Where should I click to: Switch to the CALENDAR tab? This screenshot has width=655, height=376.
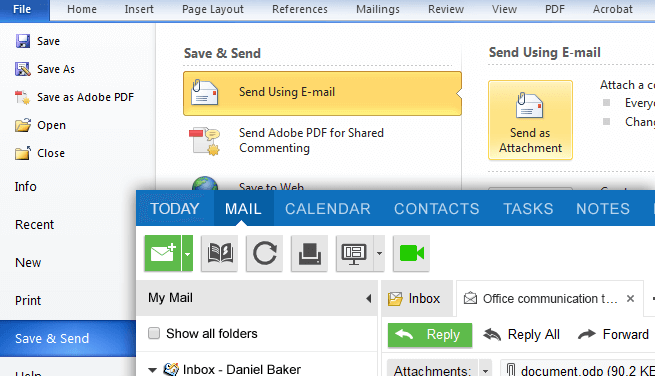coord(328,208)
